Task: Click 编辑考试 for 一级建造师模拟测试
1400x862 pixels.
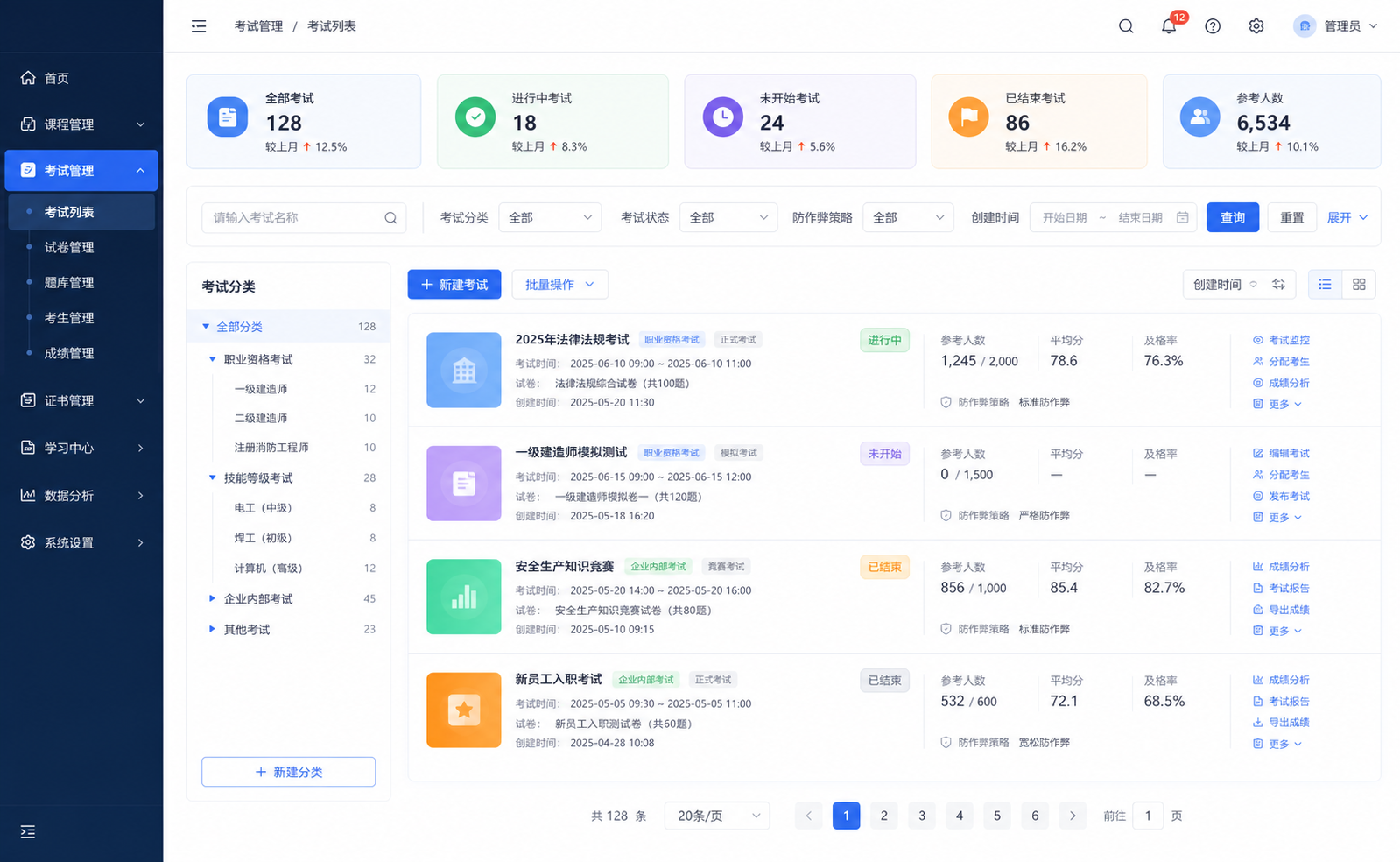Action: [1281, 453]
